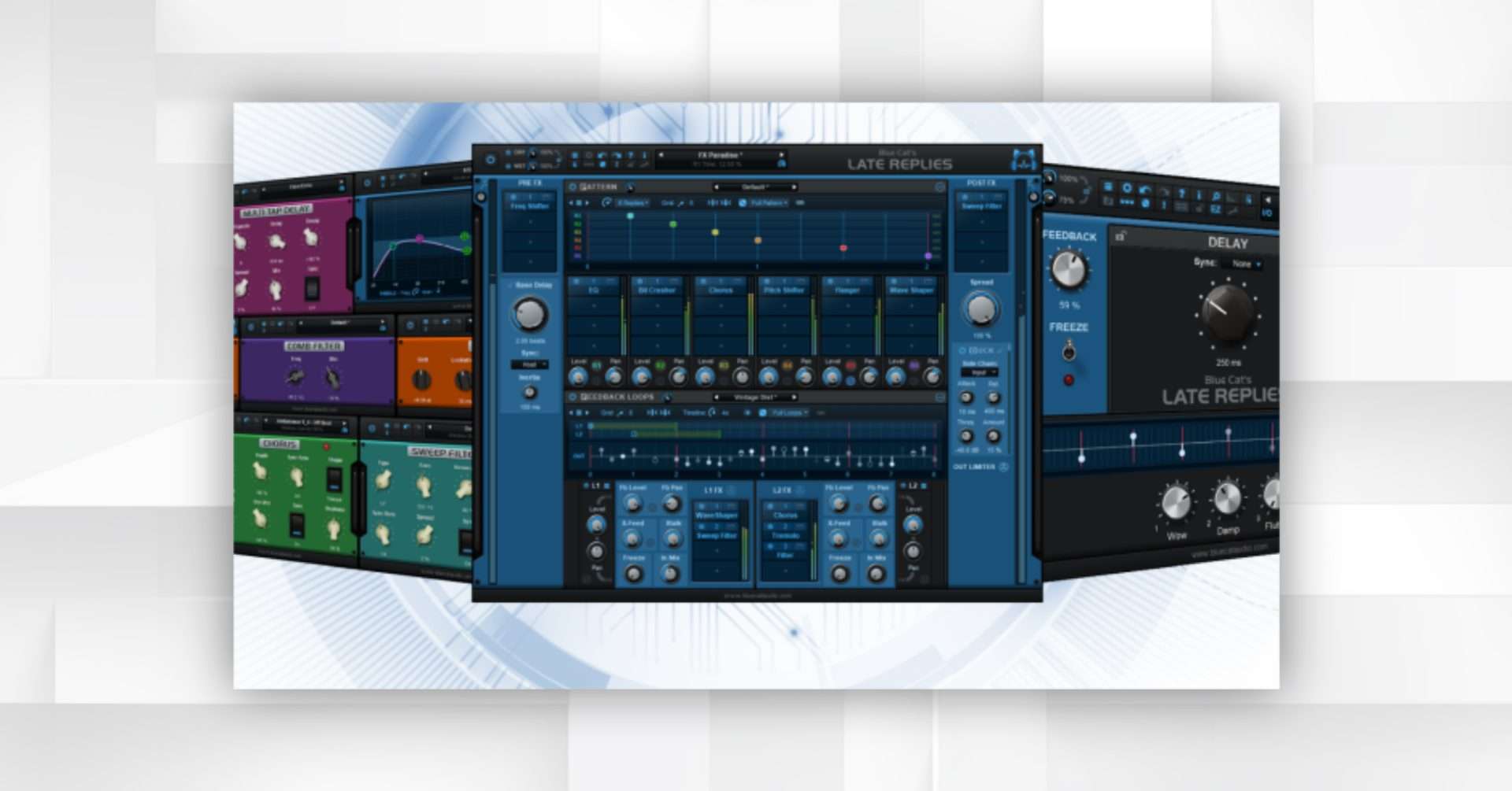
Task: Click the Pattern clock sync icon
Action: click(742, 203)
